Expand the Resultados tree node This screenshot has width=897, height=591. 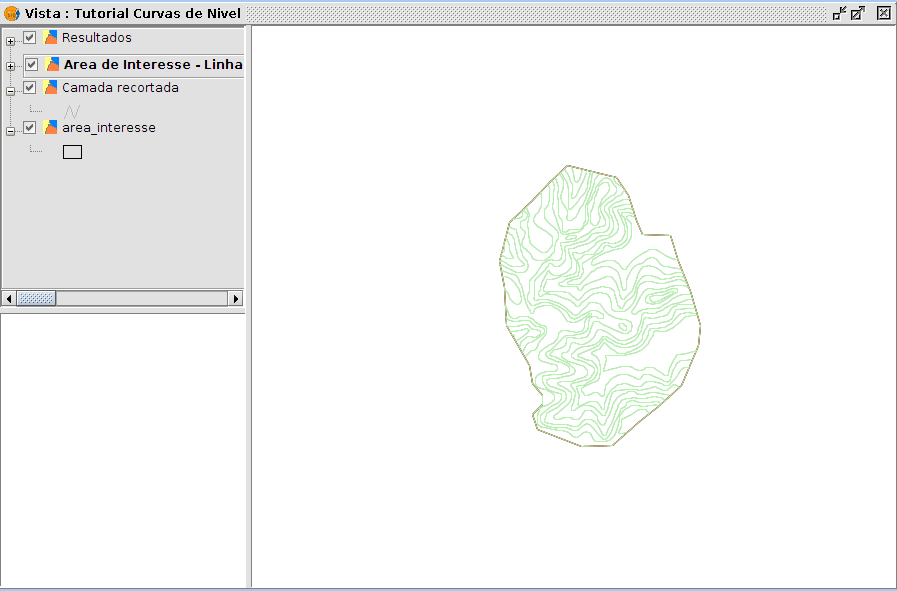tap(10, 41)
